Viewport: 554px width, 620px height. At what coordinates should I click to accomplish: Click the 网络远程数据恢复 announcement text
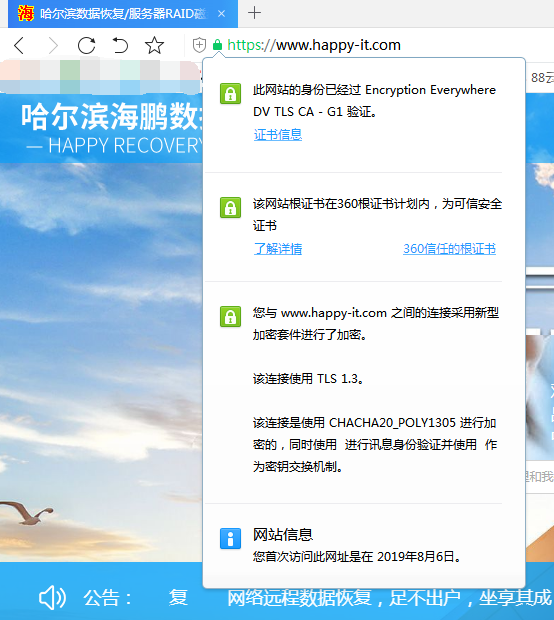[299, 597]
